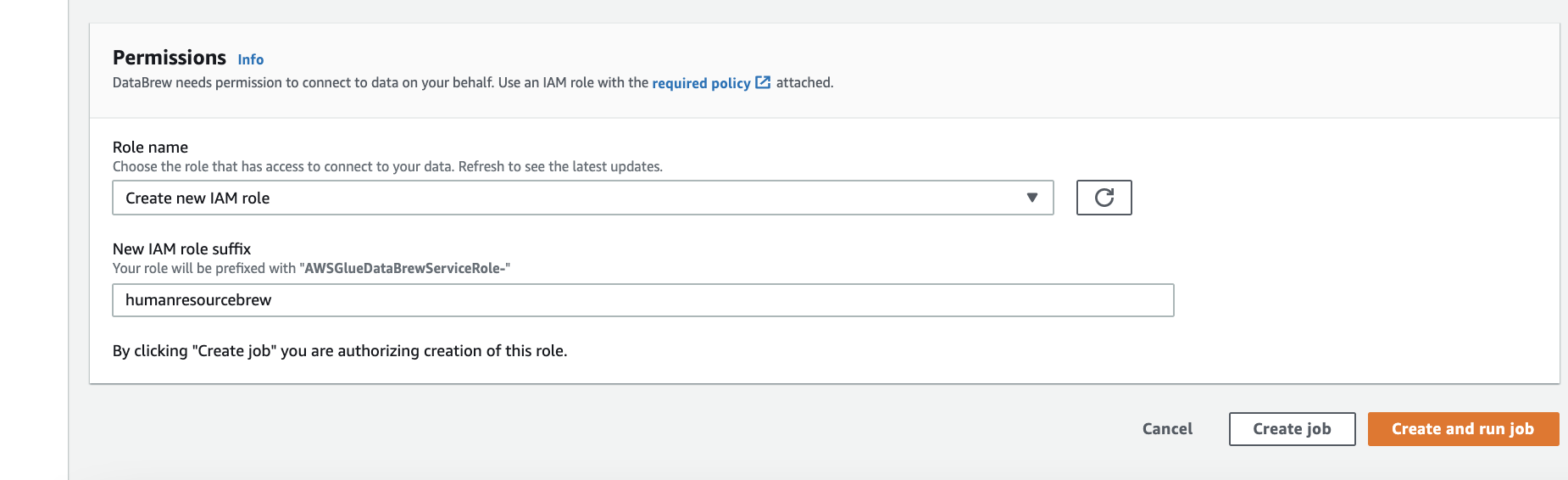Viewport: 1568px width, 480px height.
Task: Select the Create new IAM role value text
Action: point(197,198)
